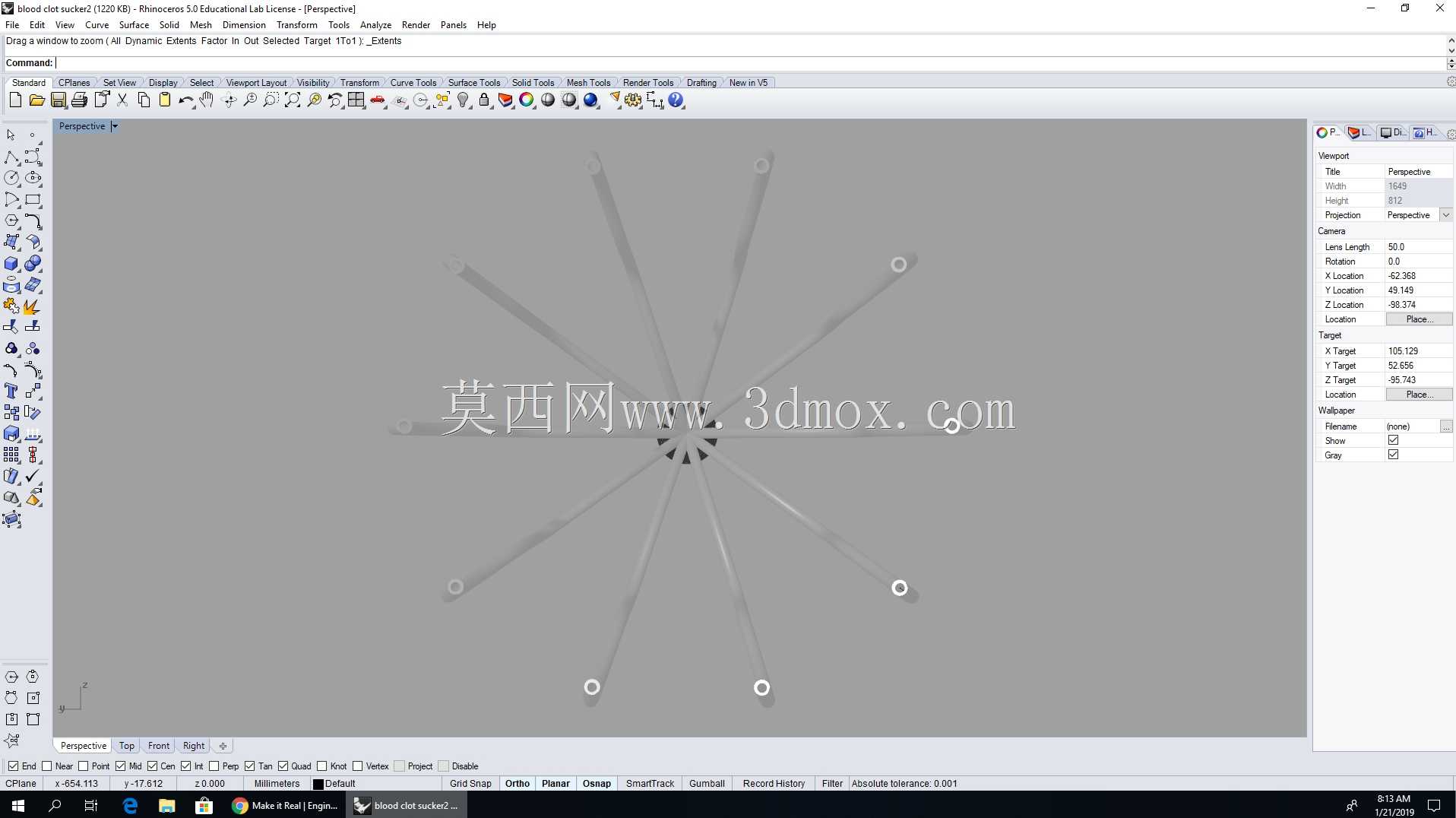The image size is (1456, 818).
Task: Click the New file icon
Action: [x=15, y=100]
